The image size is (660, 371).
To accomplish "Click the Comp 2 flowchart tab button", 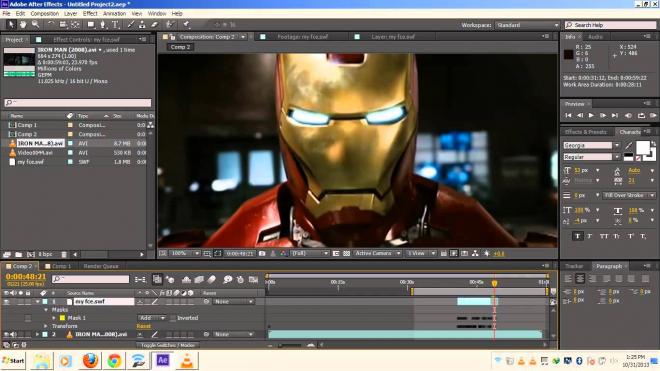I will click(x=180, y=47).
